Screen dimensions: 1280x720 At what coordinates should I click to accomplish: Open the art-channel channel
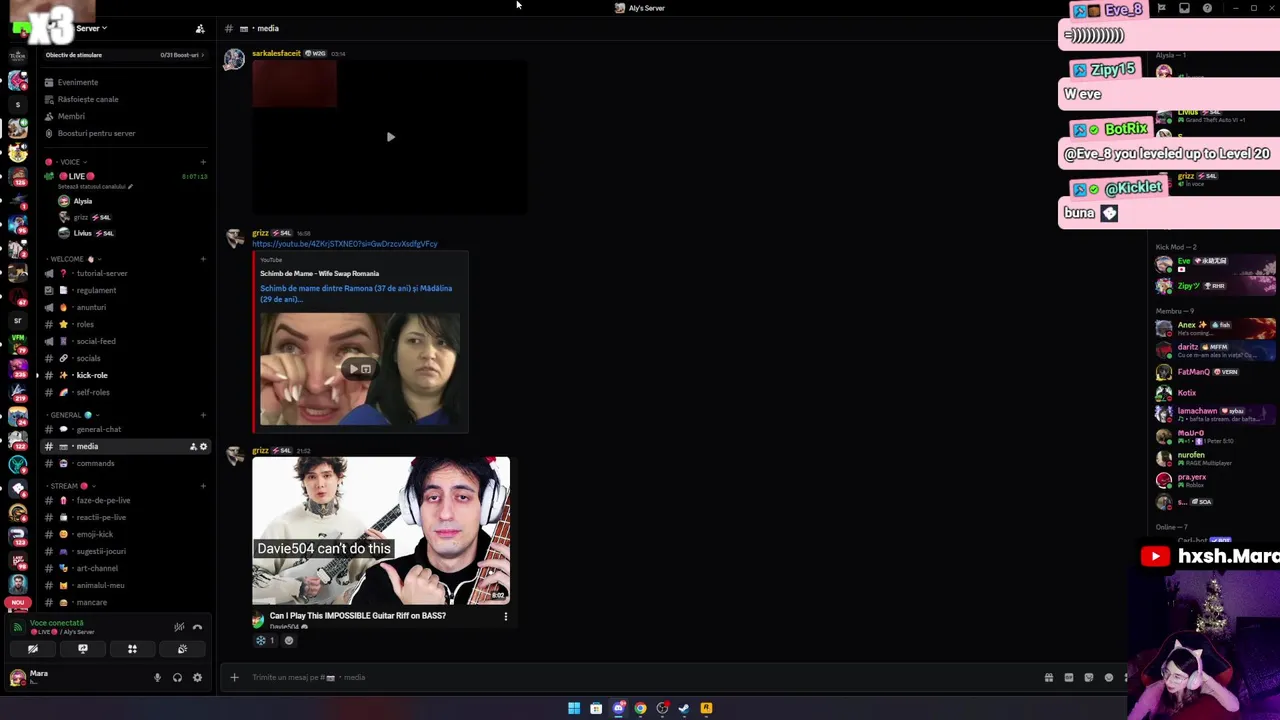pyautogui.click(x=97, y=568)
